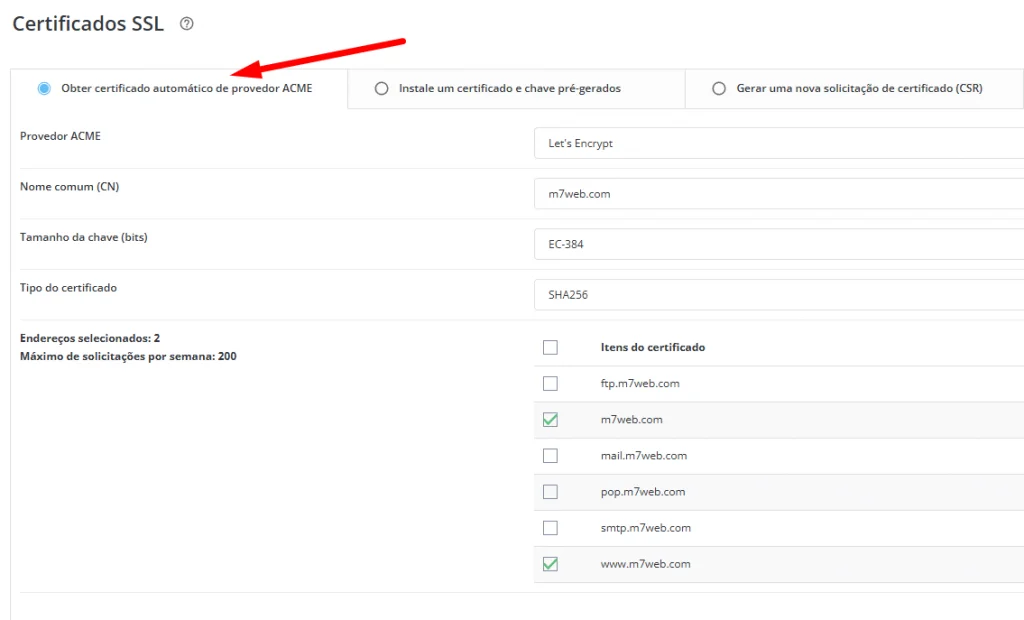Click the smtp.m7web.com row text
Image resolution: width=1024 pixels, height=620 pixels.
point(645,527)
